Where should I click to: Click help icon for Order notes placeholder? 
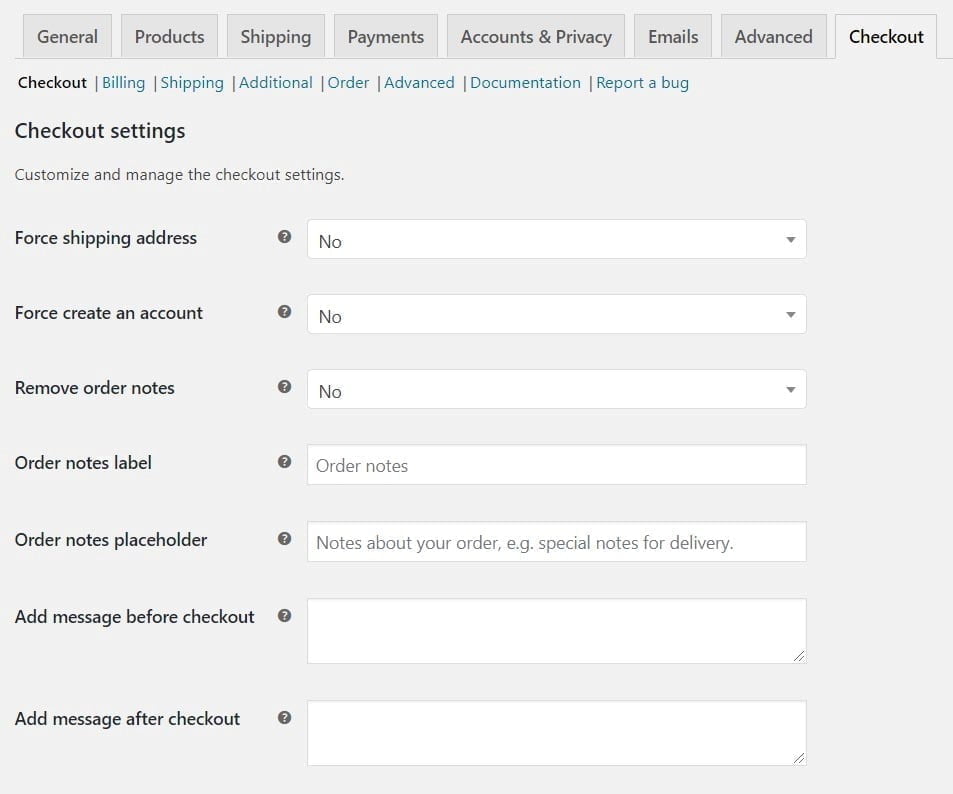pyautogui.click(x=284, y=539)
